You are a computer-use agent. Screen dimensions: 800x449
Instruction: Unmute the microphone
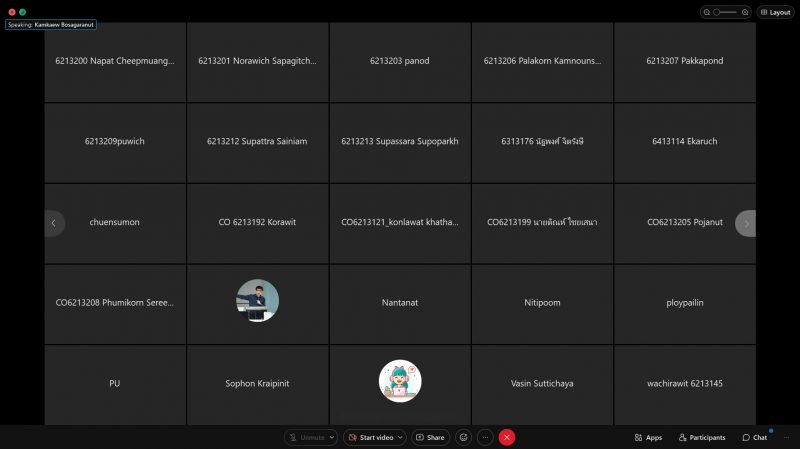306,437
